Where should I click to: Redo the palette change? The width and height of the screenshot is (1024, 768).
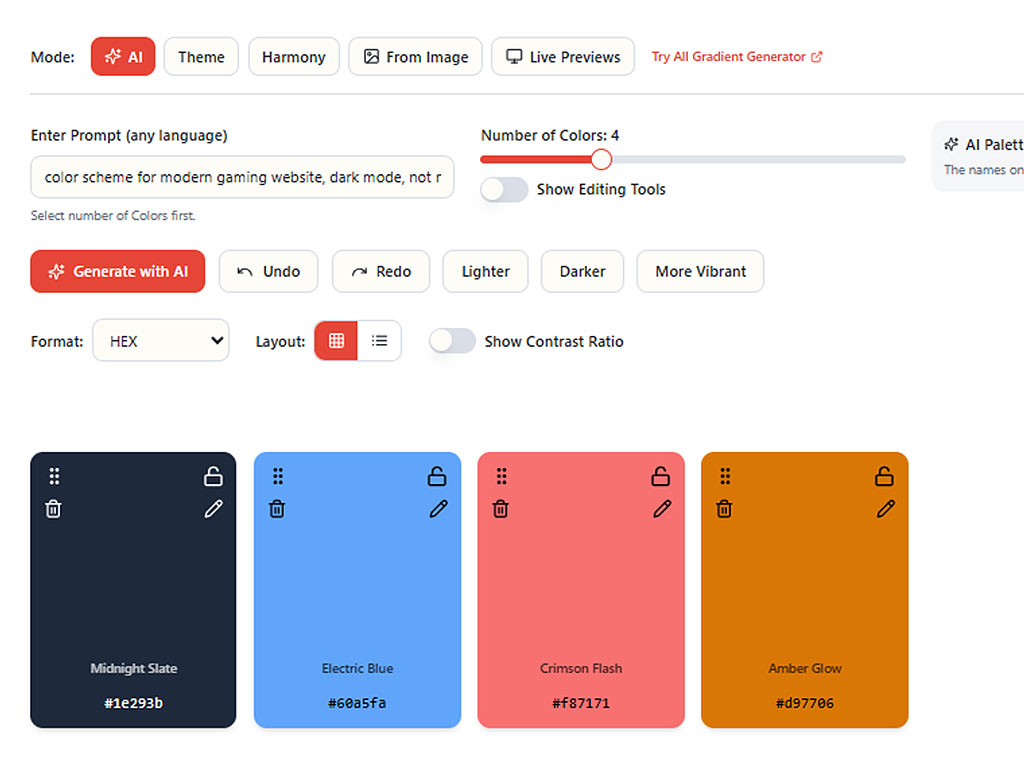[x=381, y=271]
